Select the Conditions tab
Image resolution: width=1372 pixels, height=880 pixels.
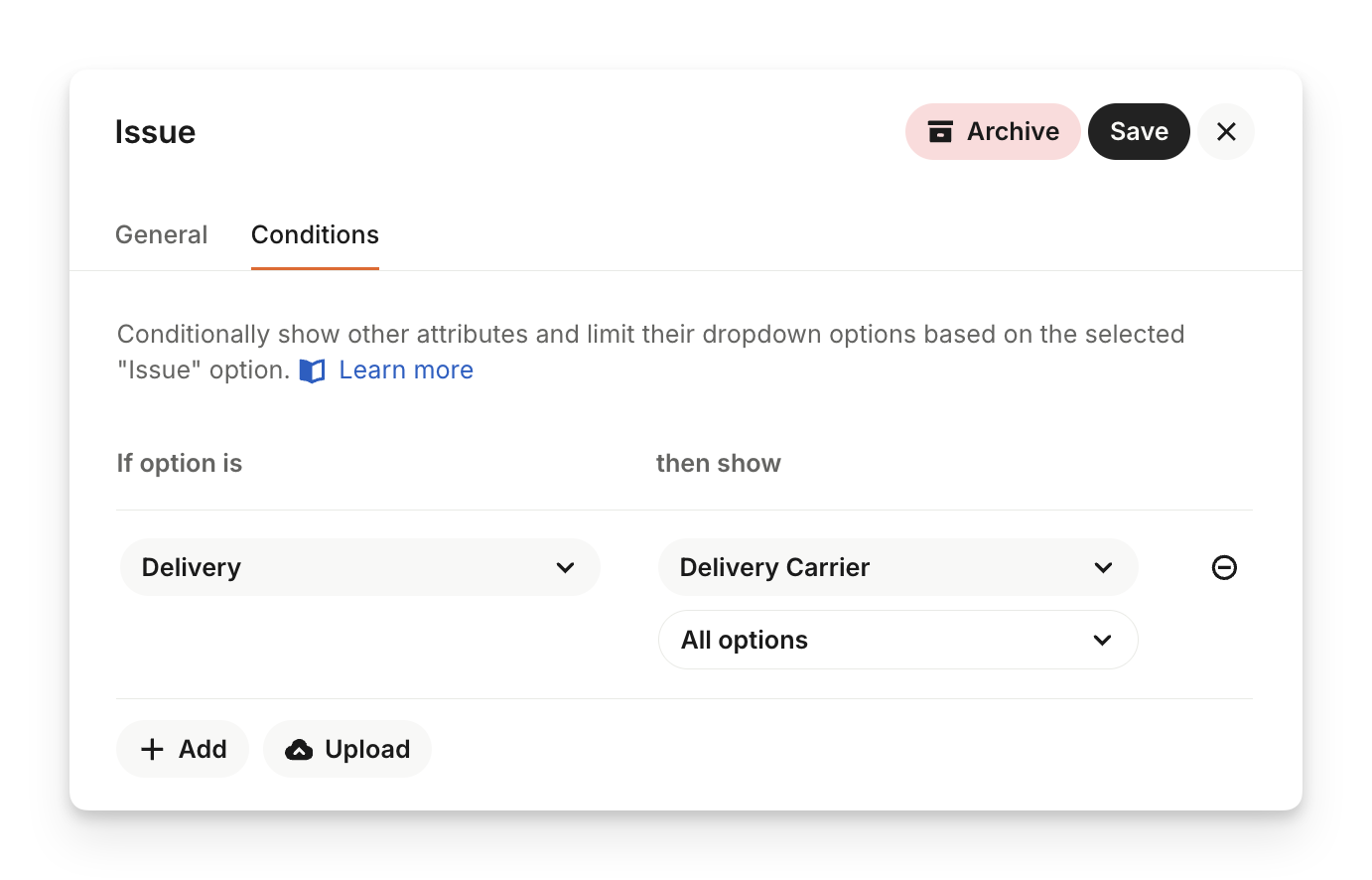point(315,234)
